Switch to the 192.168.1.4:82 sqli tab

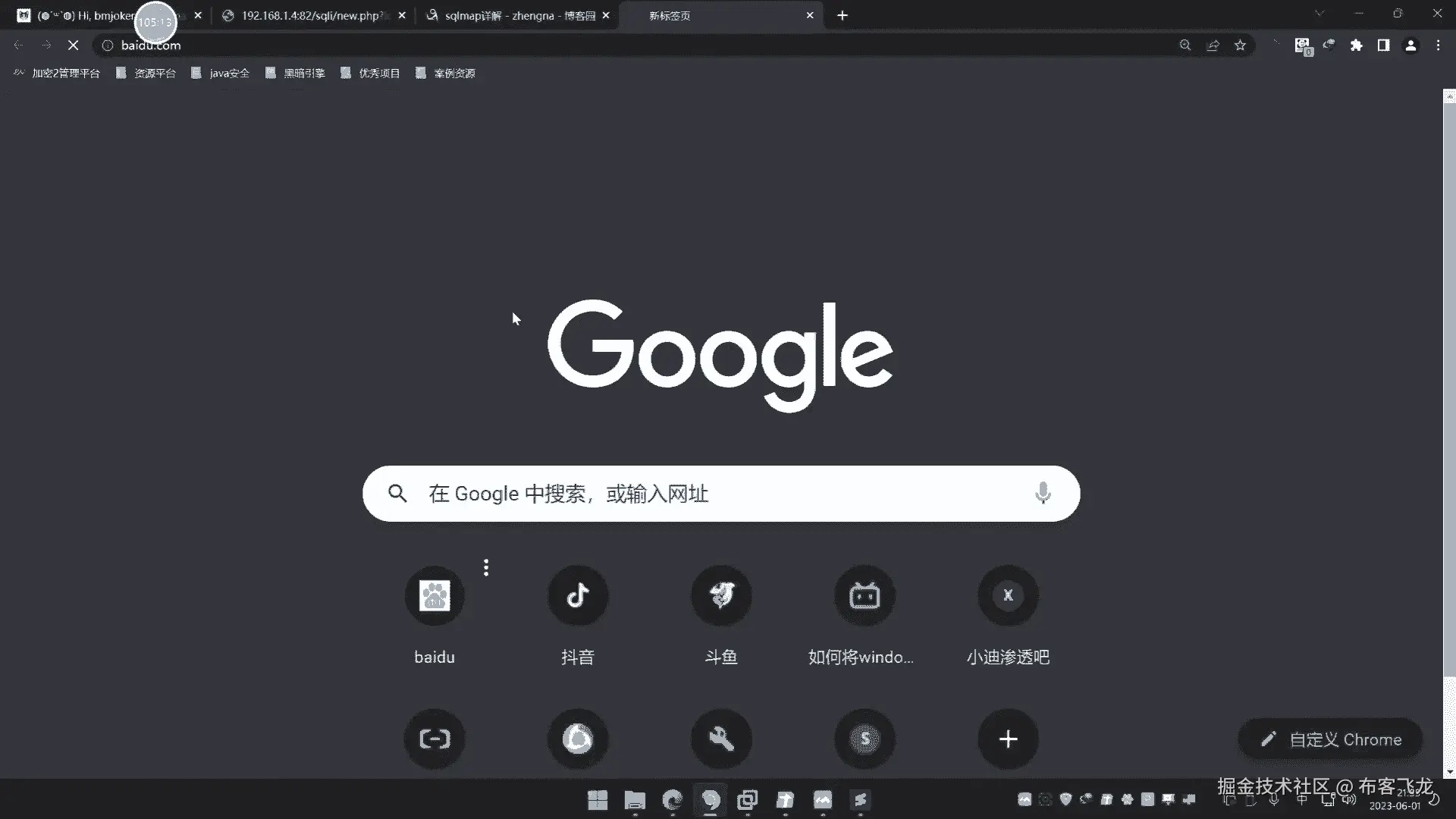(311, 15)
